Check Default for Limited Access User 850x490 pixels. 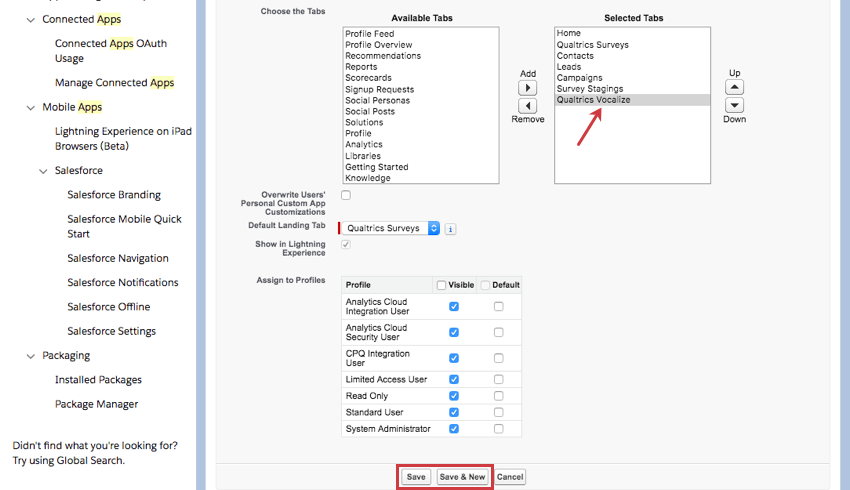click(499, 379)
